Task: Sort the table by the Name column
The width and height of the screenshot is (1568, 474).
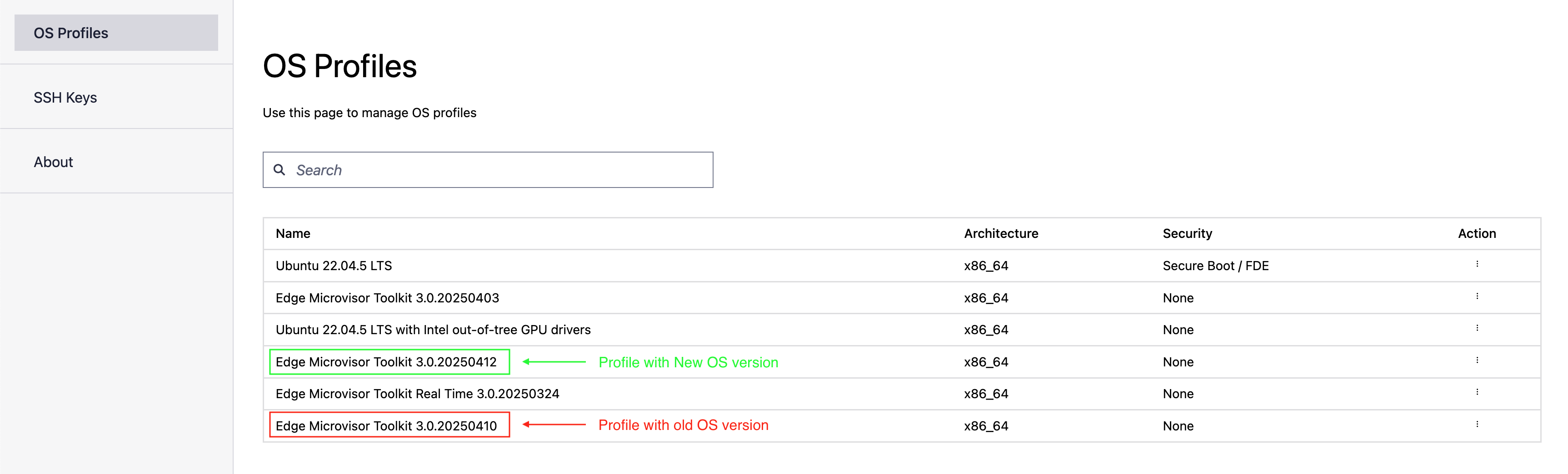Action: tap(293, 233)
